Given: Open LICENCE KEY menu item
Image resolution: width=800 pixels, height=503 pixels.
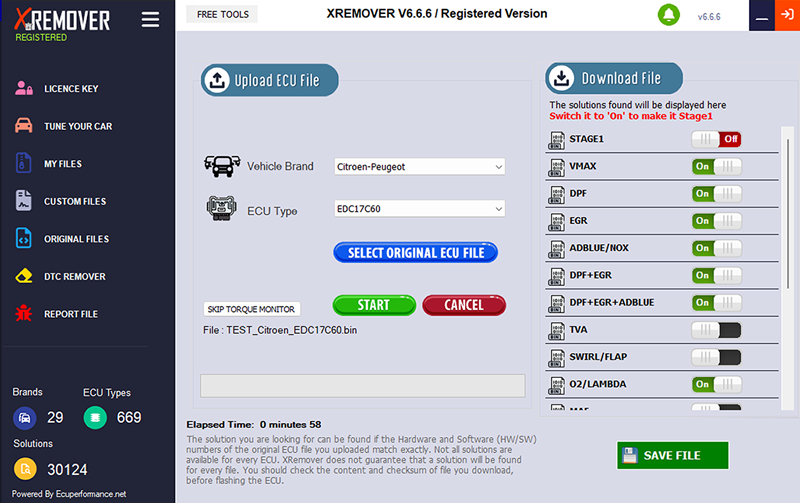Looking at the screenshot, I should tap(71, 89).
